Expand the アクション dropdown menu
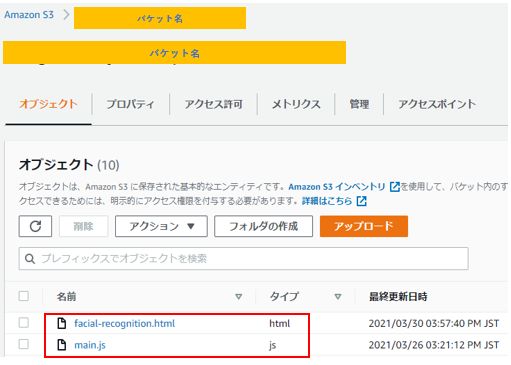This screenshot has height=365, width=511. click(161, 226)
